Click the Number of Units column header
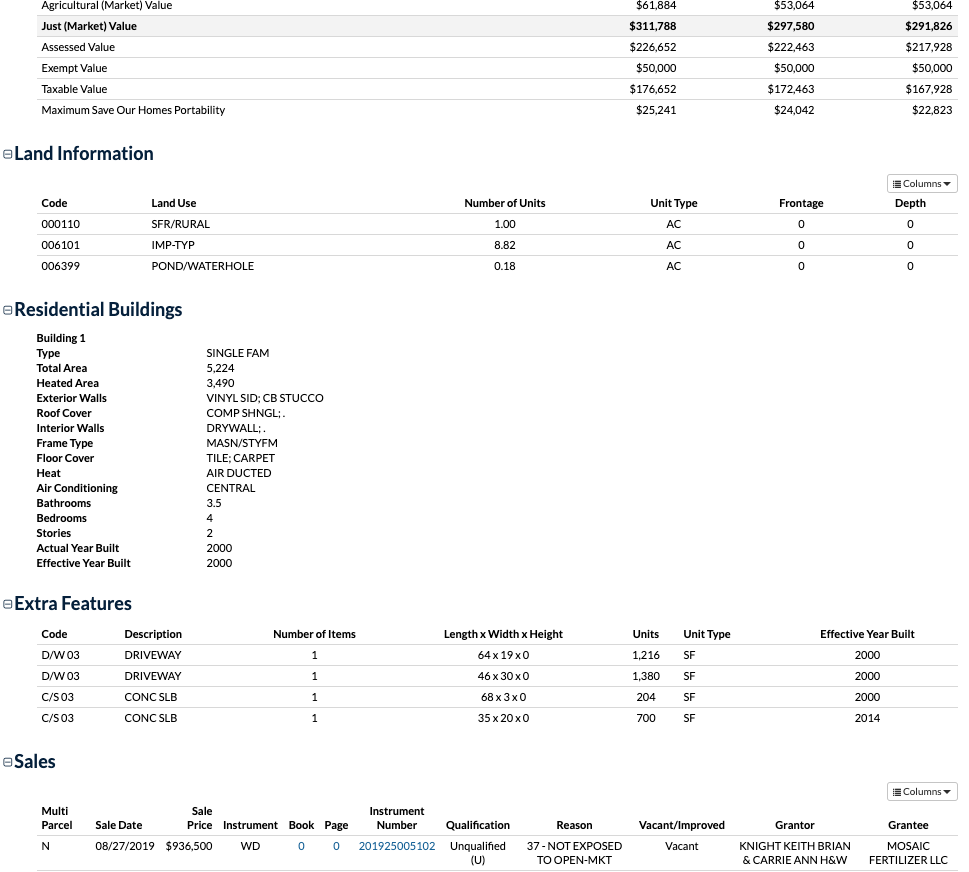Image resolution: width=969 pixels, height=872 pixels. pyautogui.click(x=505, y=203)
